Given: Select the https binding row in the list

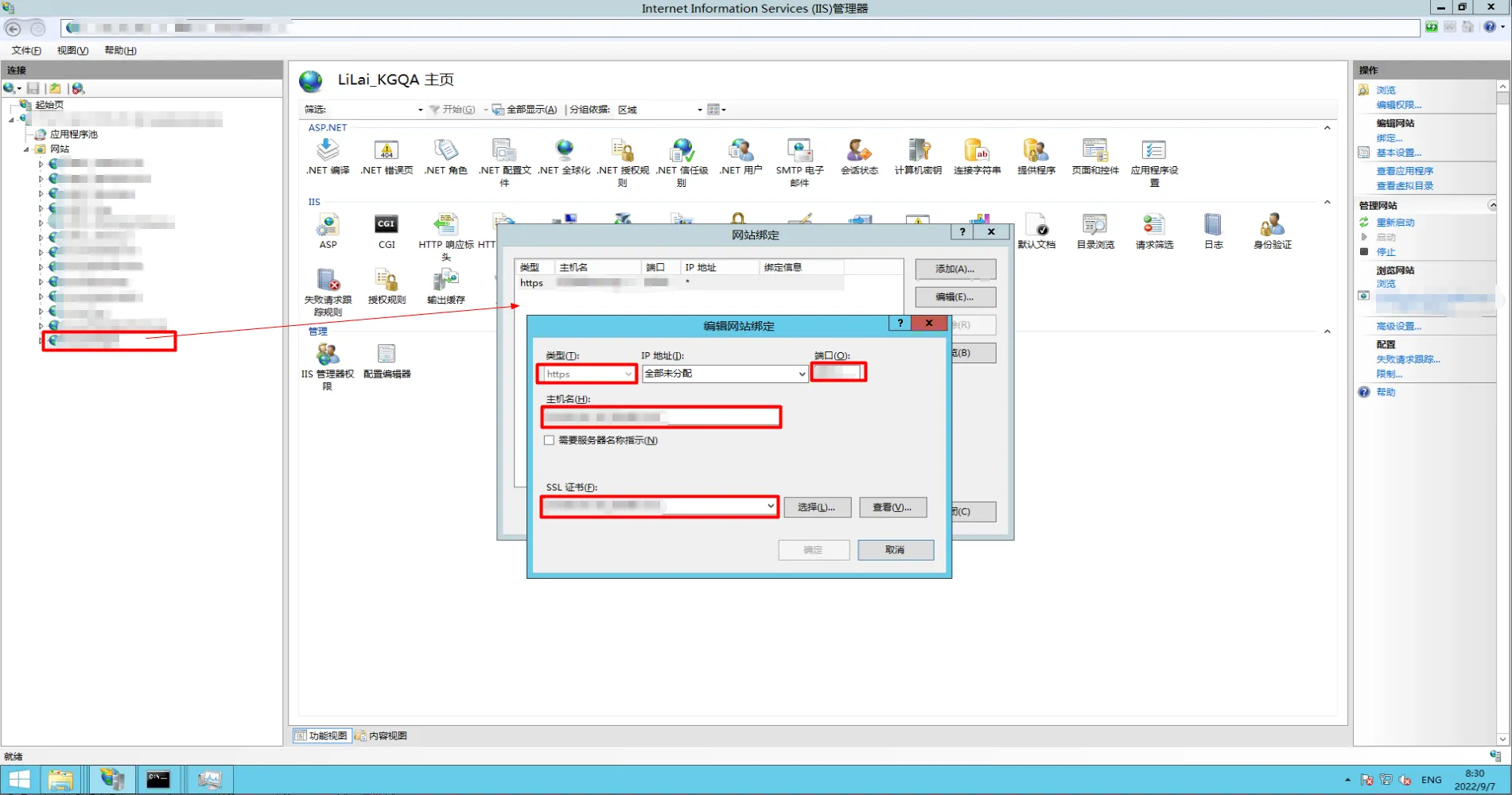Looking at the screenshot, I should point(681,283).
